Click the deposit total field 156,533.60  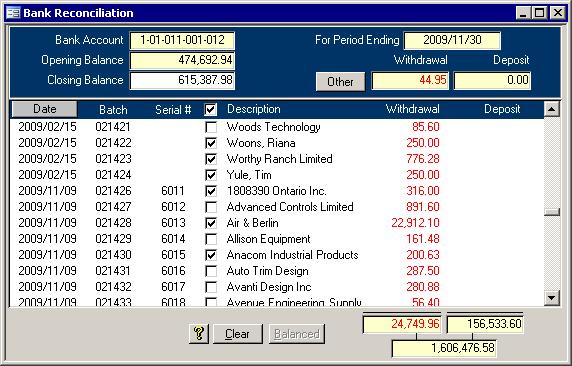tap(485, 324)
